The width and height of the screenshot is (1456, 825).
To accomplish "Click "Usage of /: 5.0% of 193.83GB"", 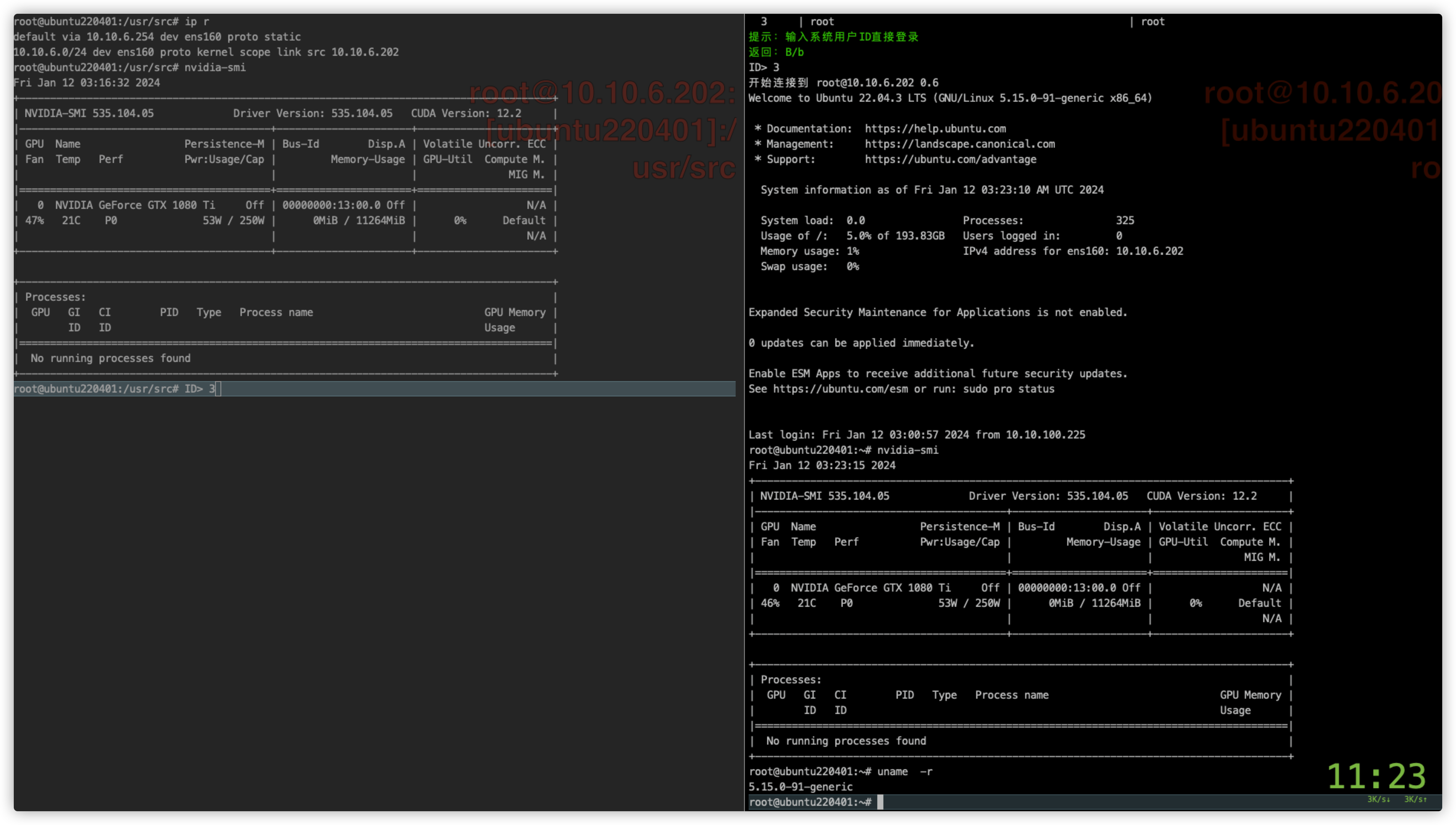I will tap(852, 236).
